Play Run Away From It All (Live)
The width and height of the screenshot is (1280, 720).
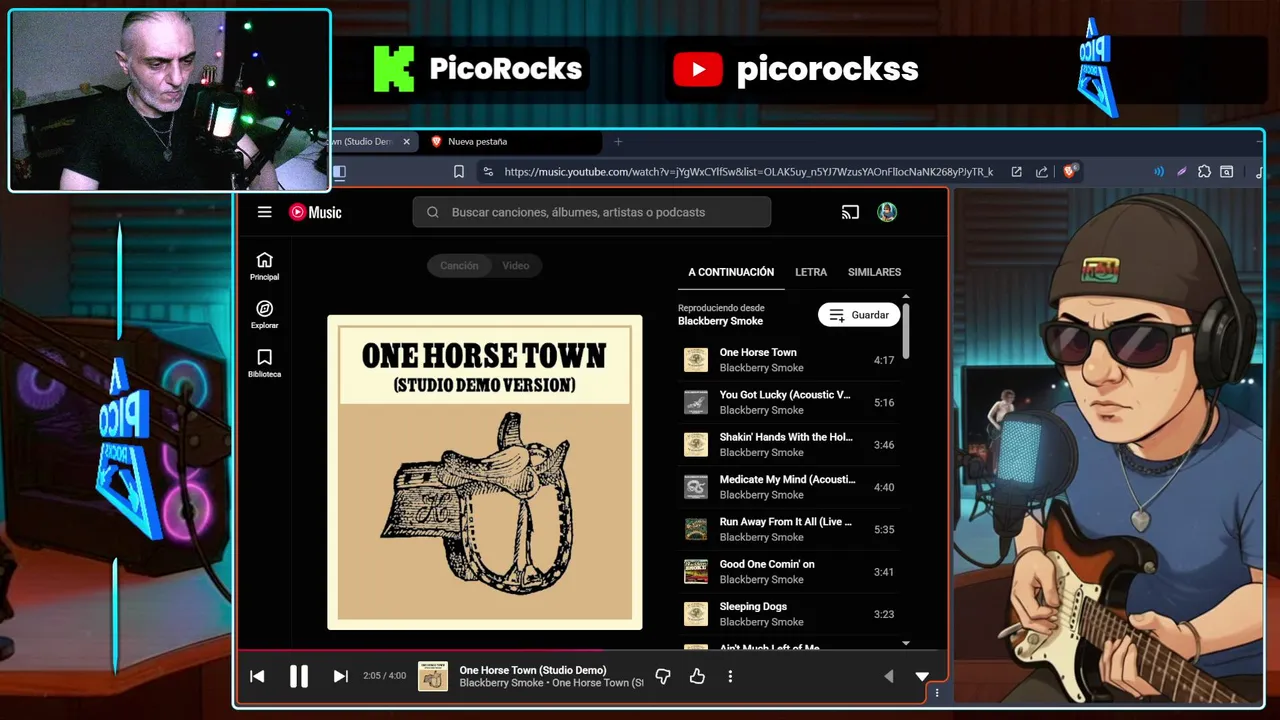789,529
